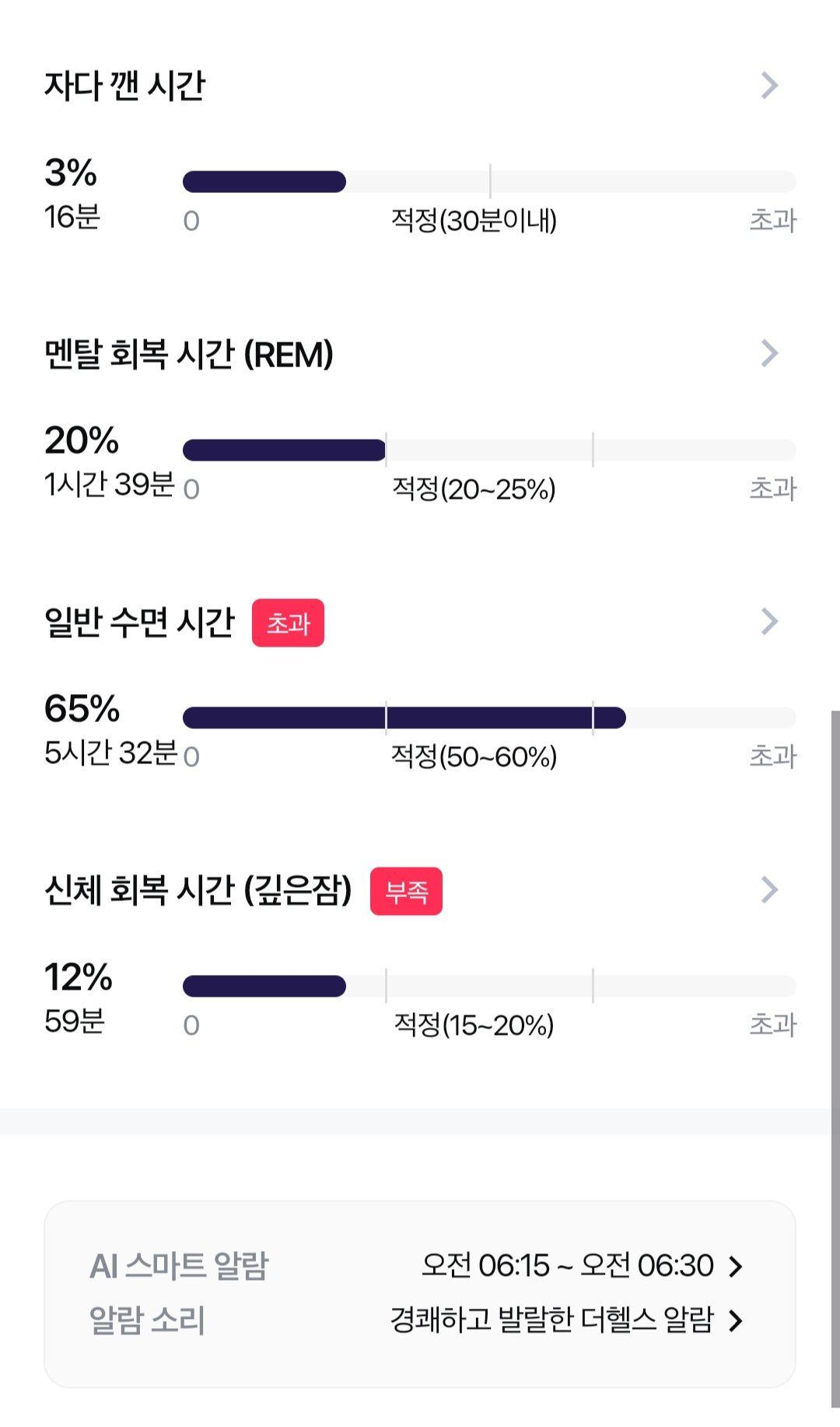Expand 신체 회복 시간 (깊은잠) chevron
This screenshot has height=1427, width=840.
[769, 889]
